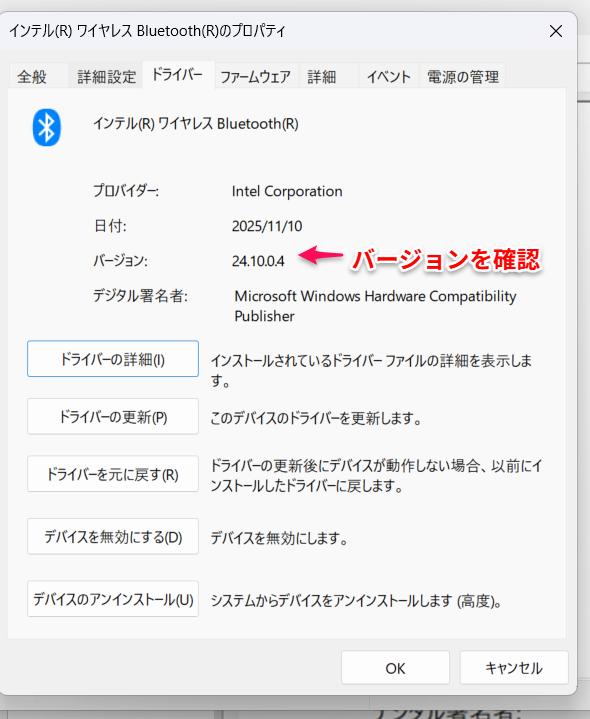Dismiss dialog with キャンセル button
The width and height of the screenshot is (590, 719).
click(x=514, y=668)
